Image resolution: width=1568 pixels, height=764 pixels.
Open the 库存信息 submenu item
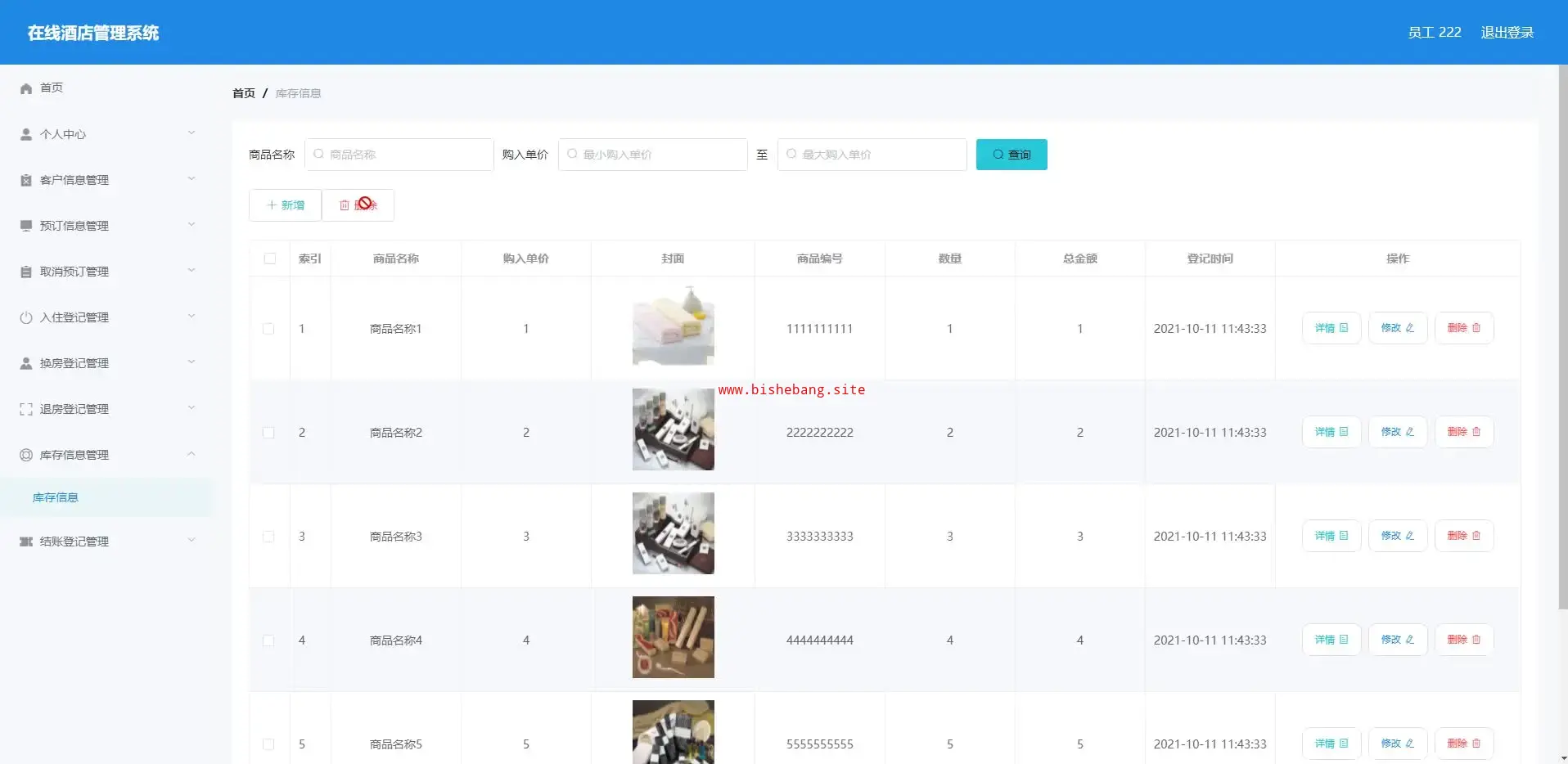(56, 497)
